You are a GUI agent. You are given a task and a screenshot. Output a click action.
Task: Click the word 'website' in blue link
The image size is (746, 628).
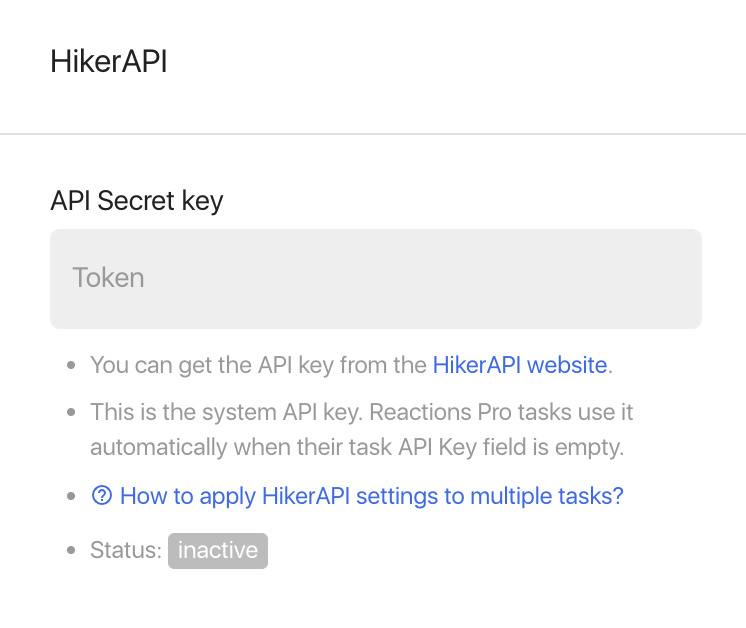(567, 365)
